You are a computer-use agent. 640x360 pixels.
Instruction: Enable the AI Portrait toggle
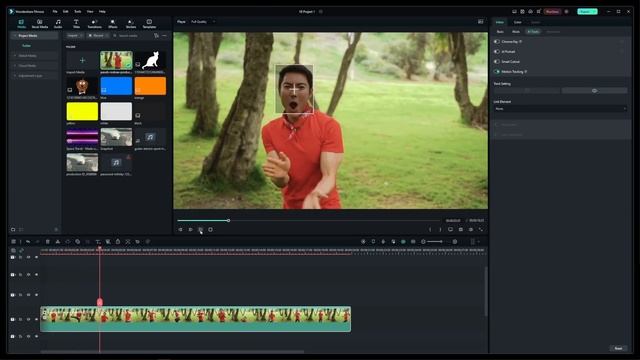497,51
